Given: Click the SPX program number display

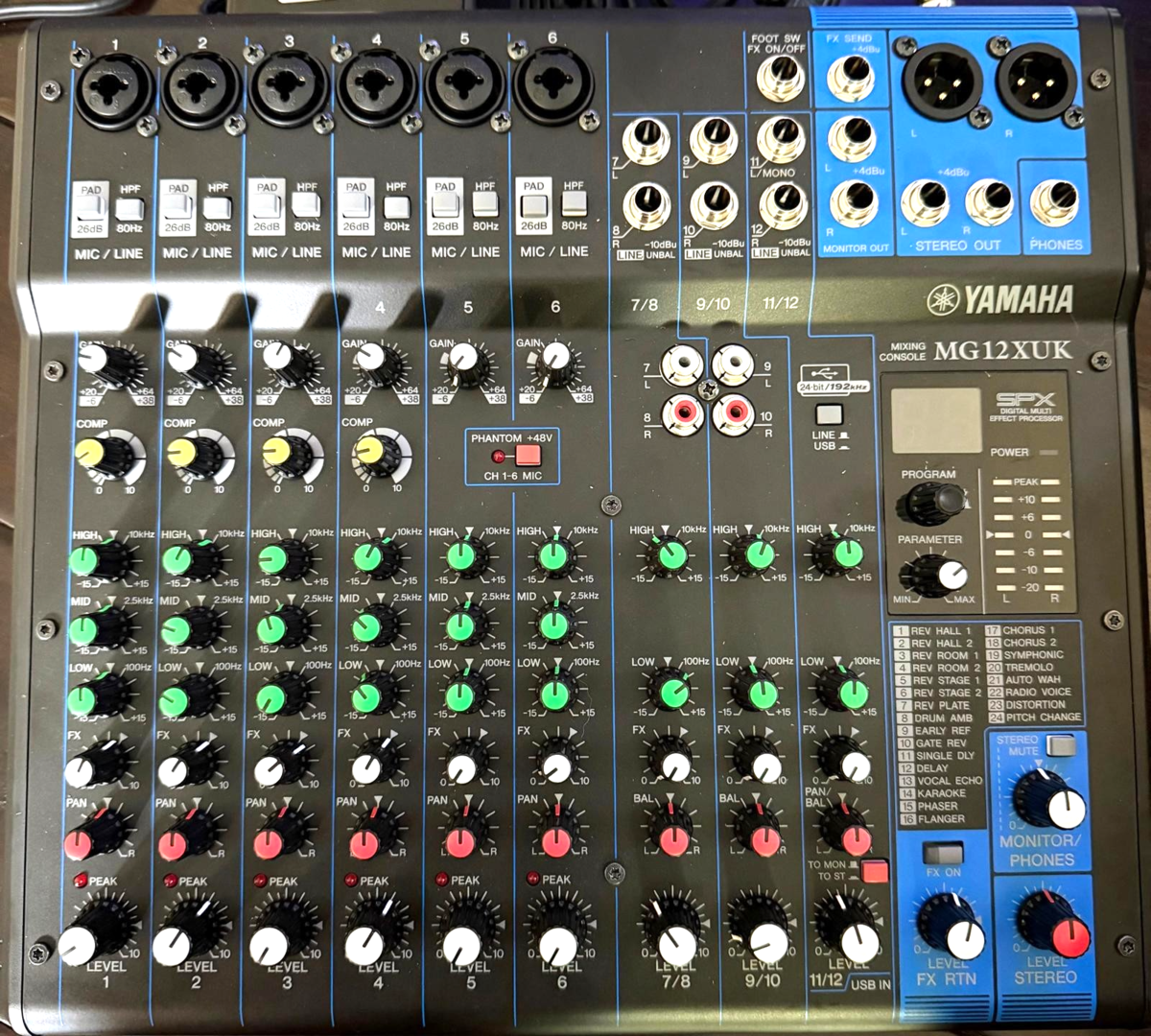Looking at the screenshot, I should (937, 421).
